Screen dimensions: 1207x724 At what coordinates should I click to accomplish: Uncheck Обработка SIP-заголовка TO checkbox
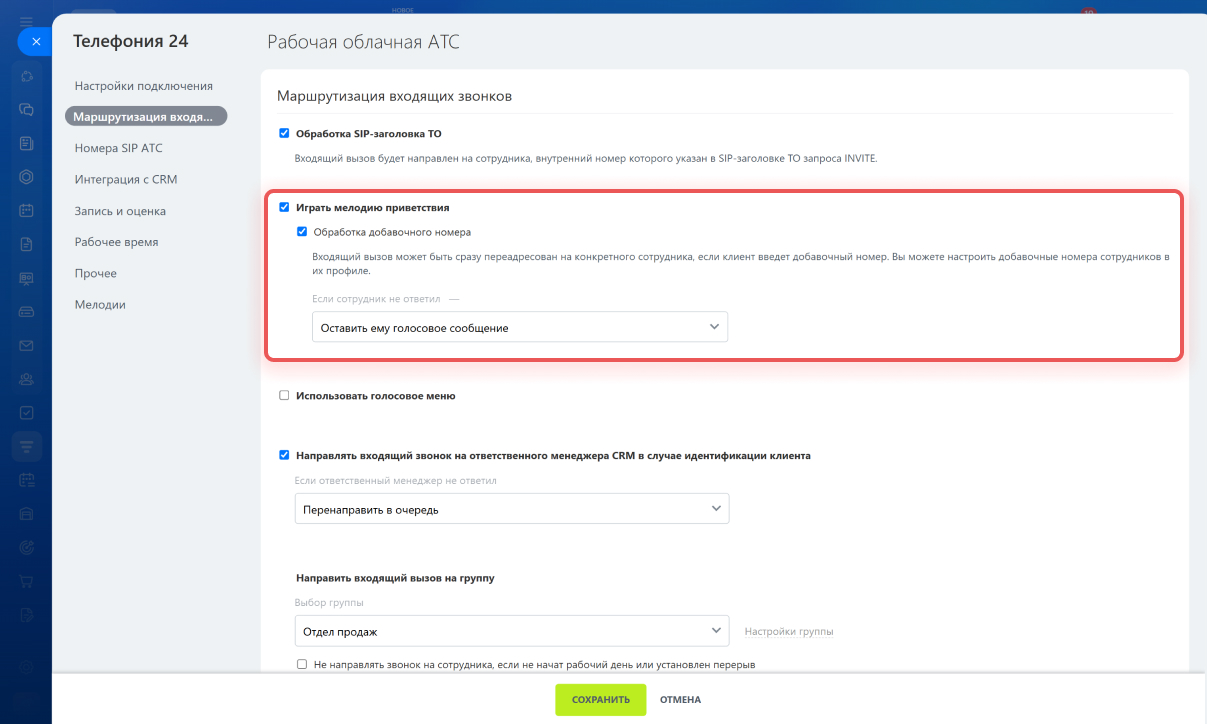(x=284, y=133)
